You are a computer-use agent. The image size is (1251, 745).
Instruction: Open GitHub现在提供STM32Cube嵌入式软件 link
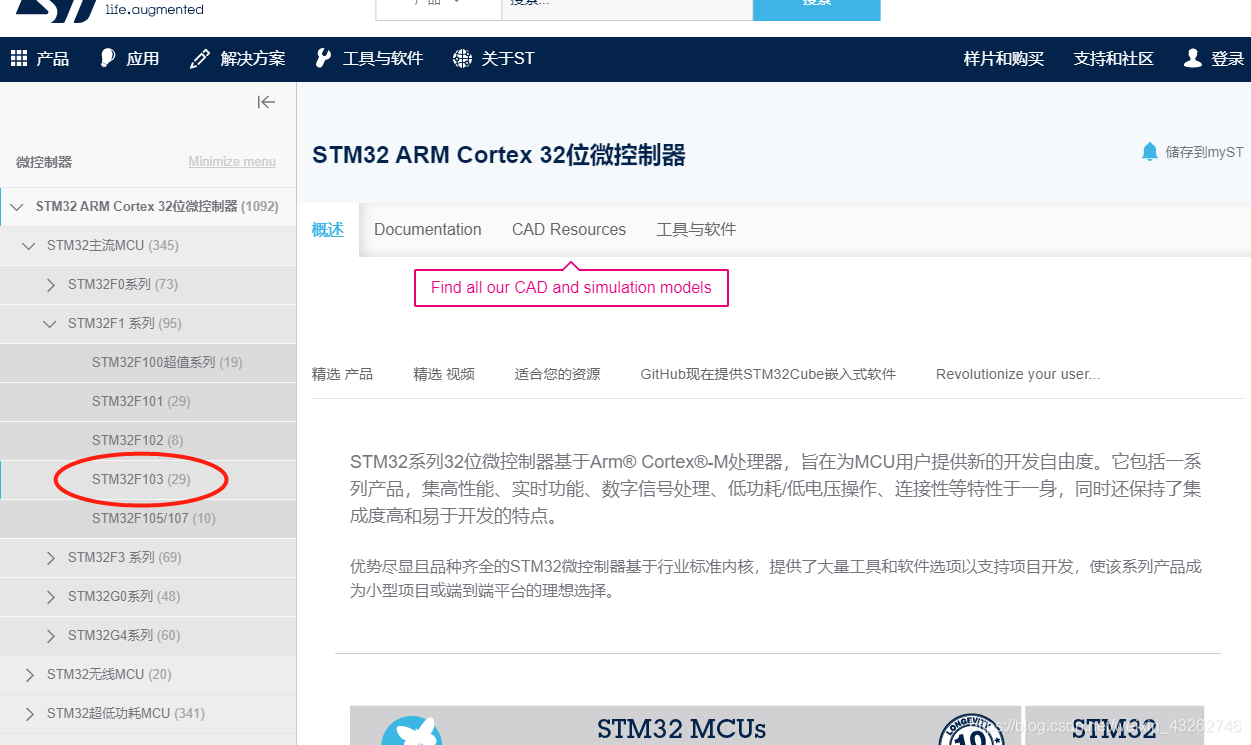tap(768, 374)
